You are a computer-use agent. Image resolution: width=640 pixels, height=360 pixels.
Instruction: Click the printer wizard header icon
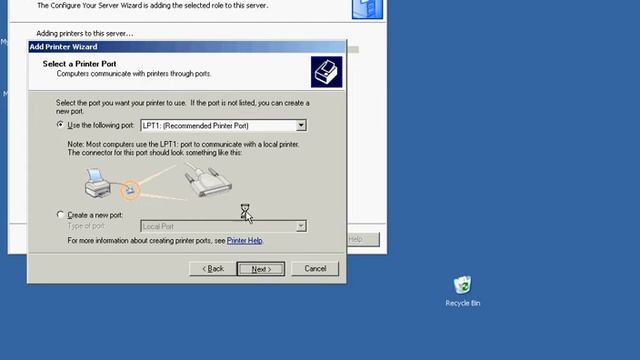327,72
